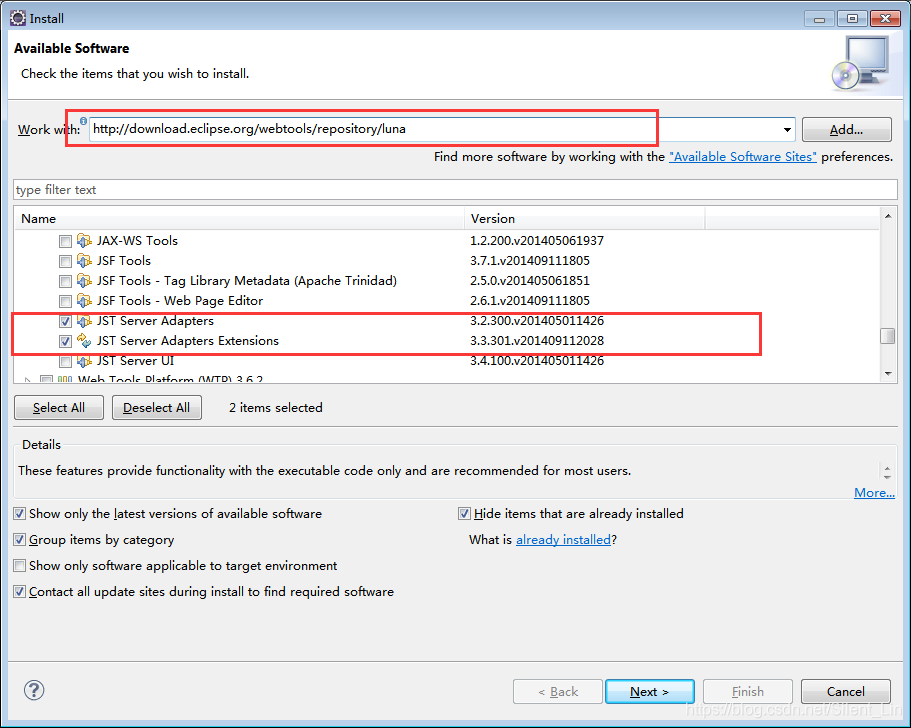Image resolution: width=911 pixels, height=728 pixels.
Task: Check JSF Tools Tag Library Metadata checkbox
Action: (65, 281)
